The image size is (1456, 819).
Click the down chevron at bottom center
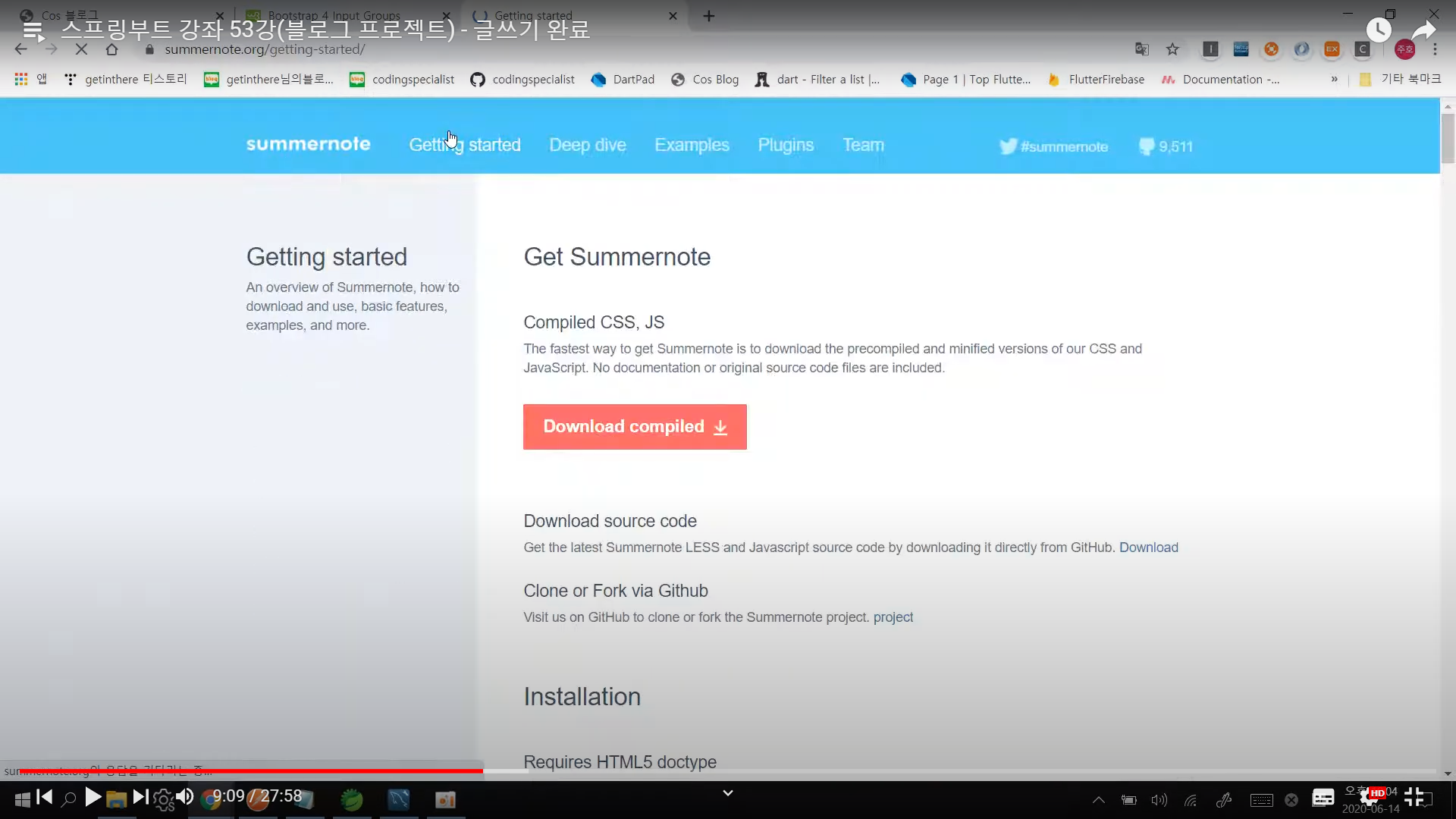pyautogui.click(x=728, y=793)
